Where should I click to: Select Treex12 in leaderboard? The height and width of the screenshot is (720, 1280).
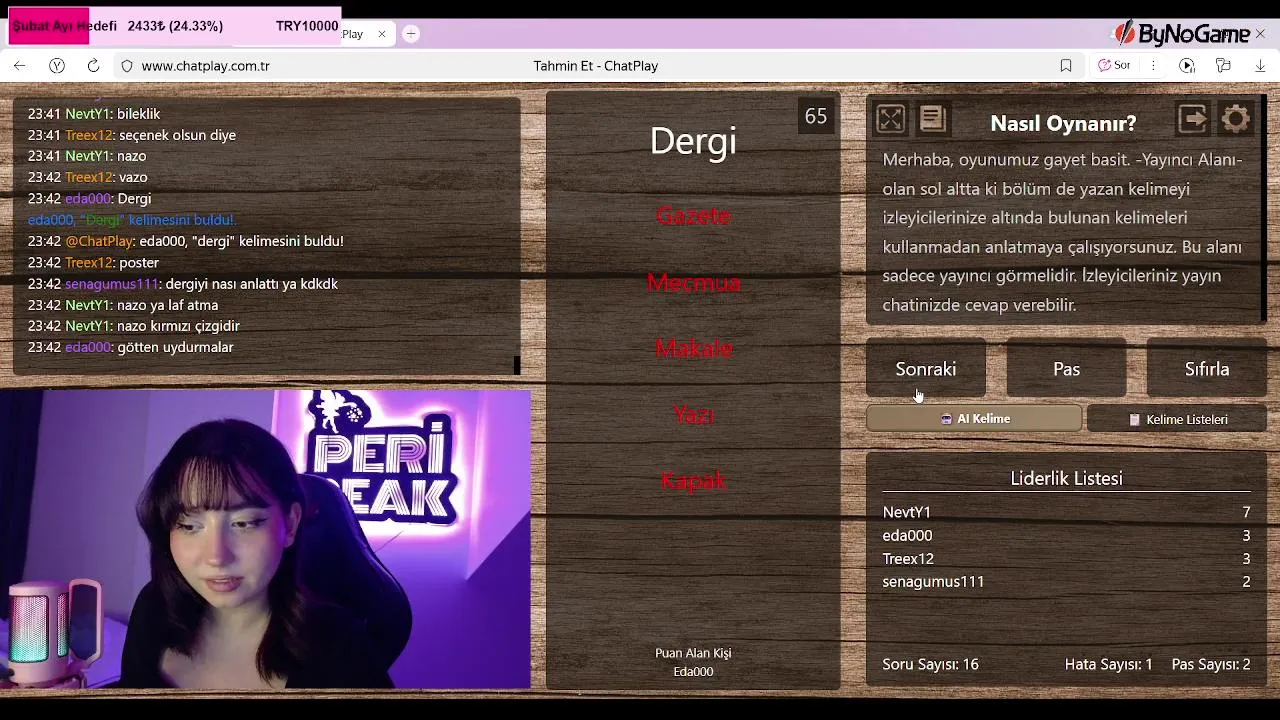click(908, 559)
